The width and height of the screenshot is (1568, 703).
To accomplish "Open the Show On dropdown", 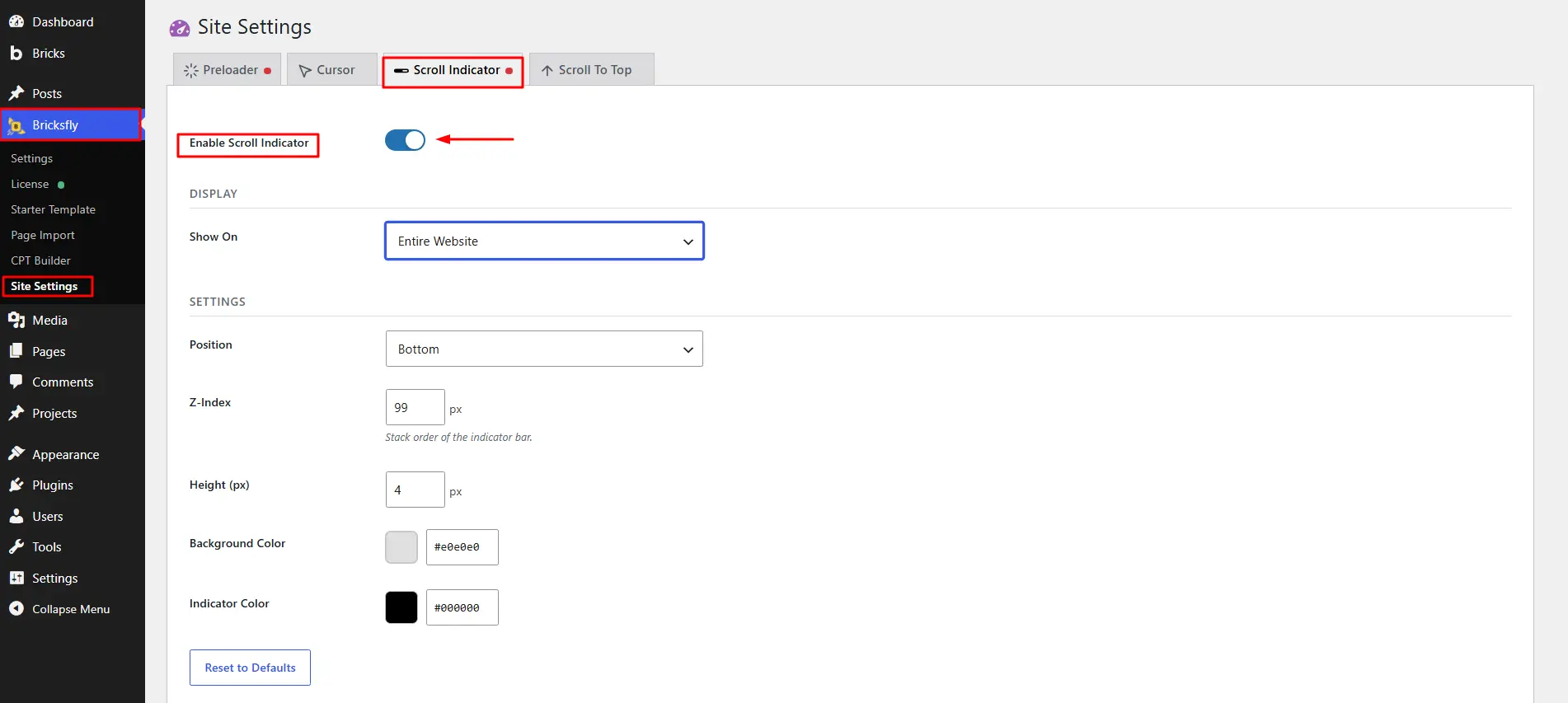I will (544, 241).
